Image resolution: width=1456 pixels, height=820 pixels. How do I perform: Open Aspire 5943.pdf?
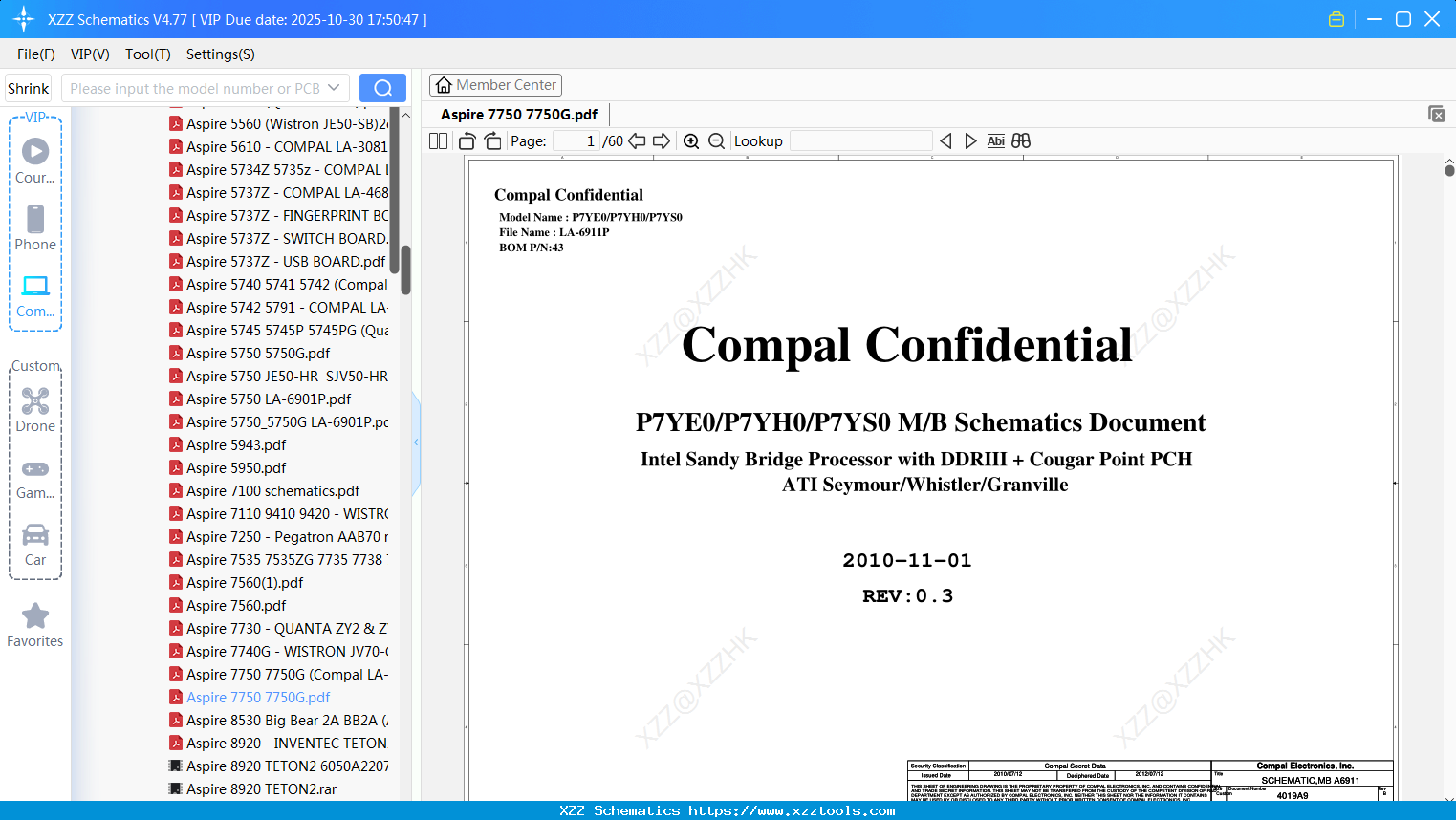pos(228,445)
